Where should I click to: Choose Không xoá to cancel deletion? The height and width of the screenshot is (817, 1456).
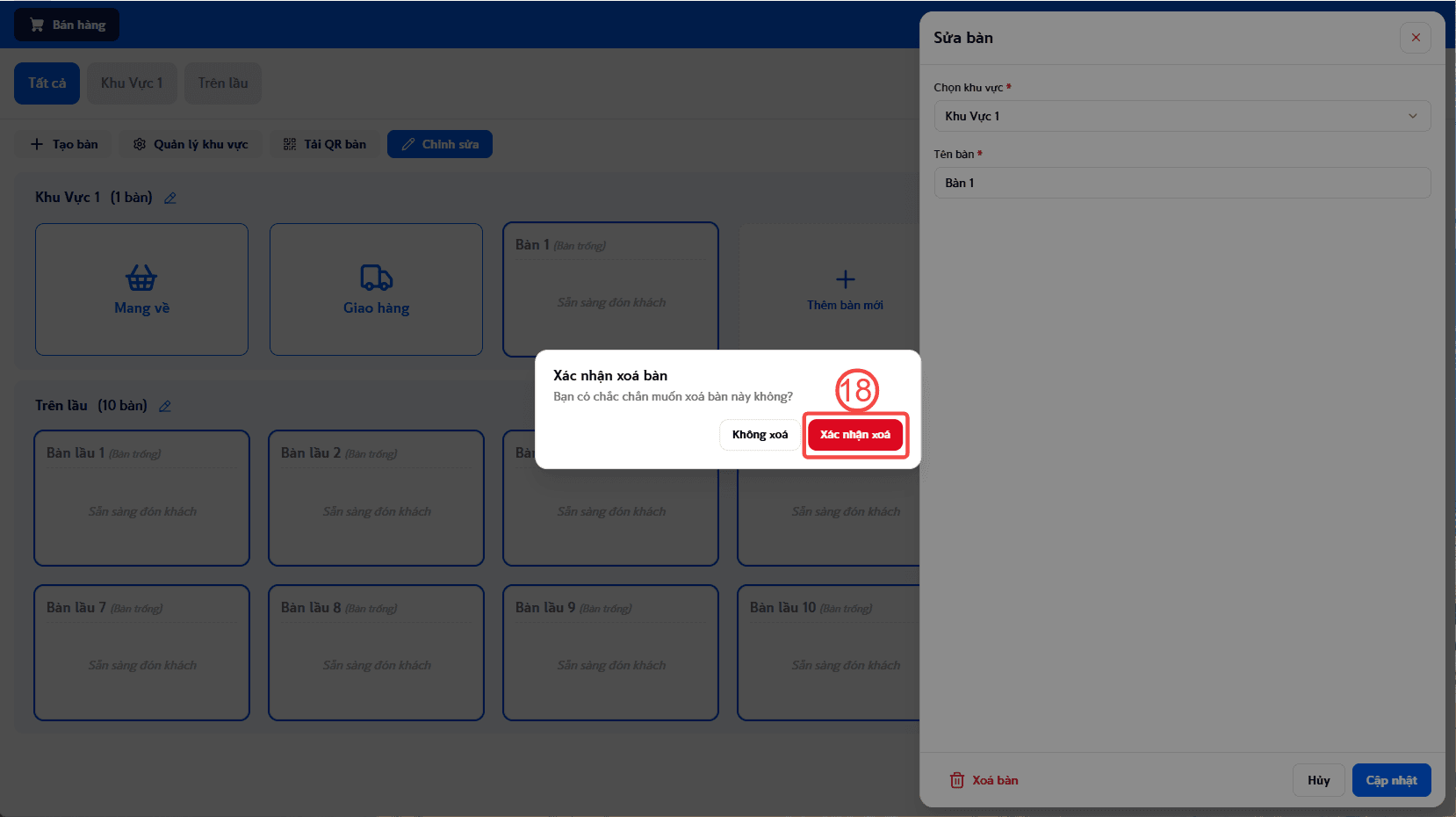click(x=760, y=435)
